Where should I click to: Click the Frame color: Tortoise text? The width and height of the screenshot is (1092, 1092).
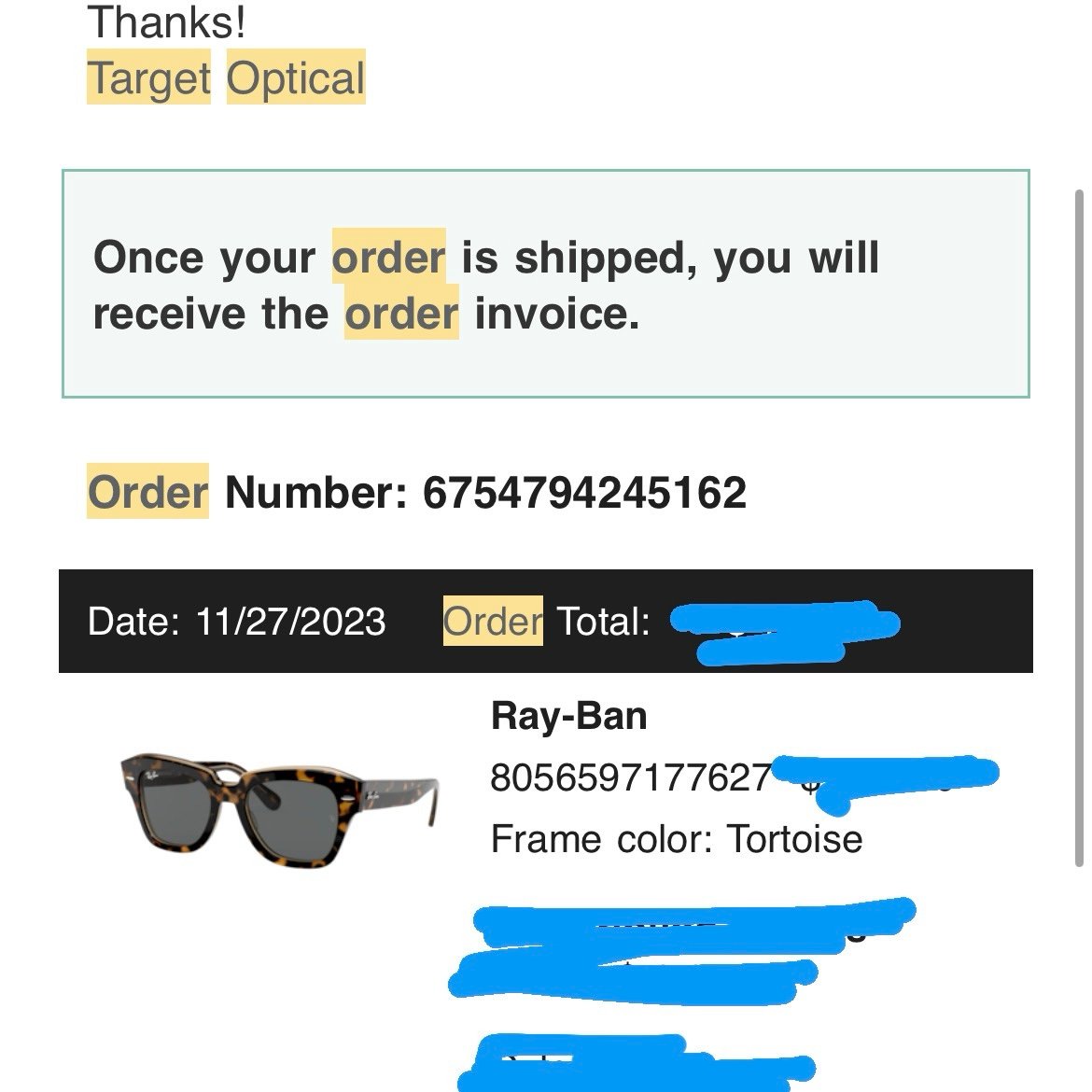pyautogui.click(x=677, y=838)
